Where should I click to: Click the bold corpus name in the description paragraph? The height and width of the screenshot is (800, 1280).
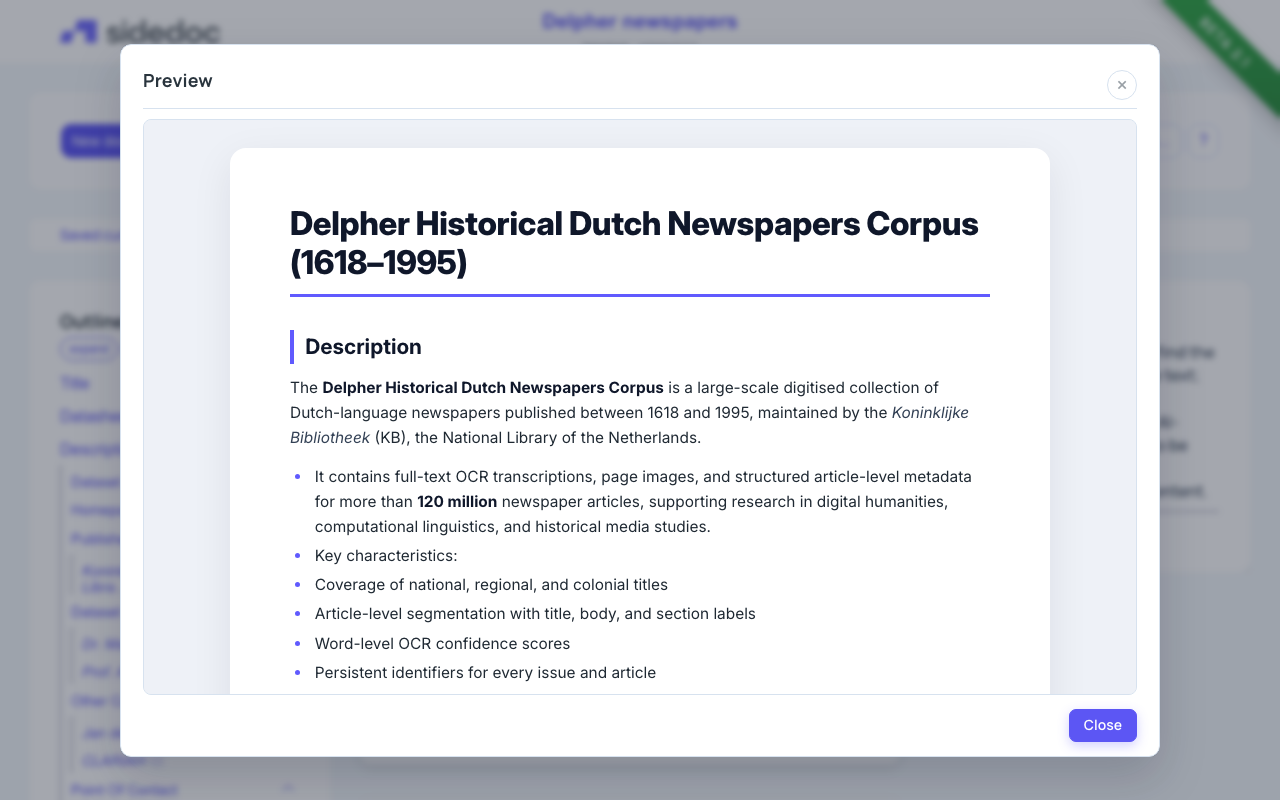click(x=493, y=387)
